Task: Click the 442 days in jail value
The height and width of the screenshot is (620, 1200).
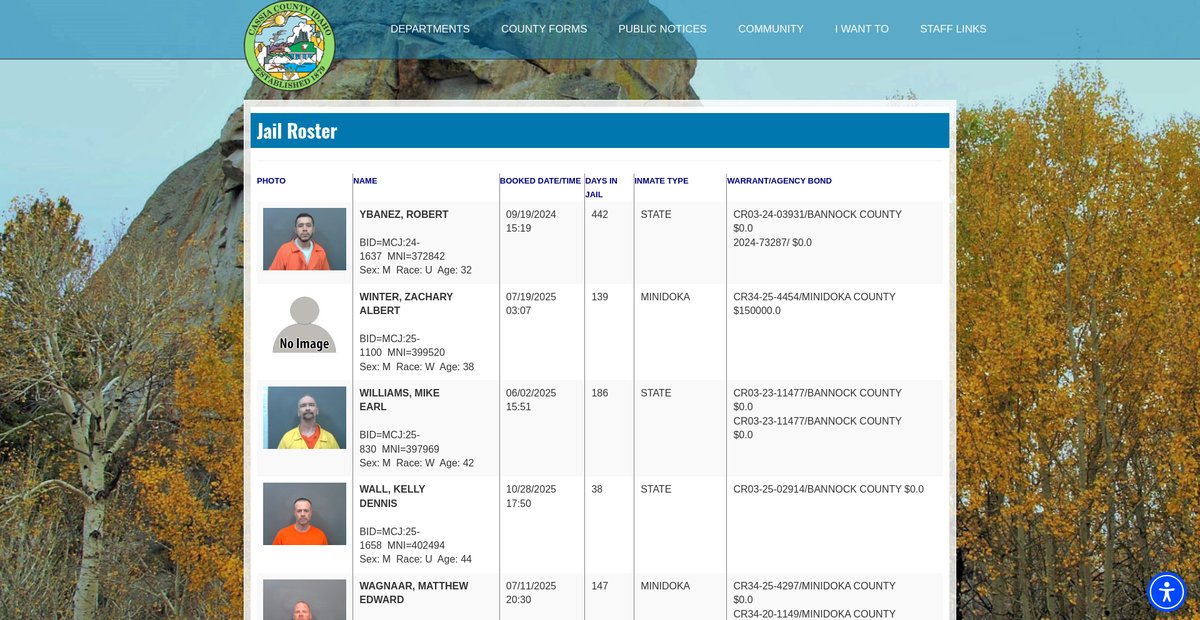Action: 600,215
